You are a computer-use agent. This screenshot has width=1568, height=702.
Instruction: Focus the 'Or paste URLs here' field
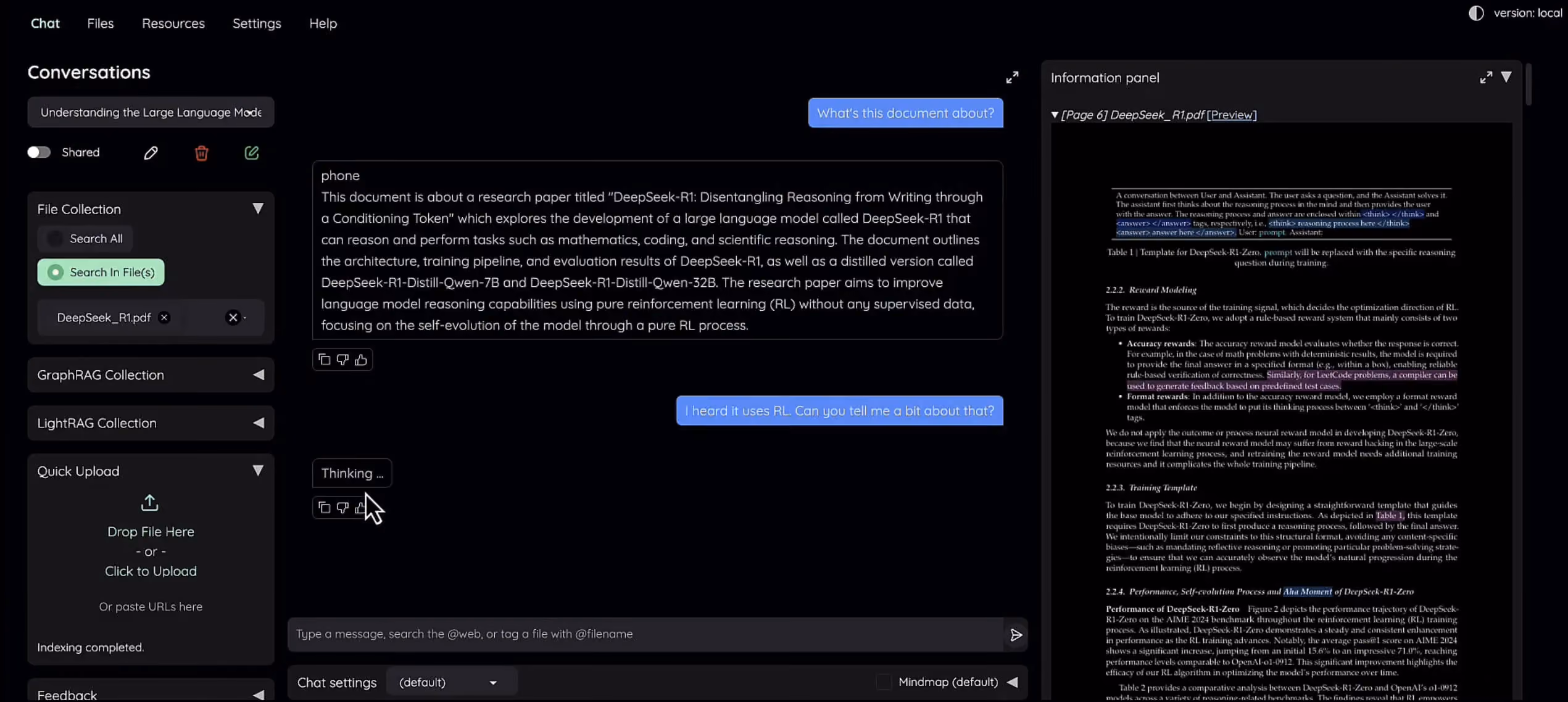pos(151,606)
